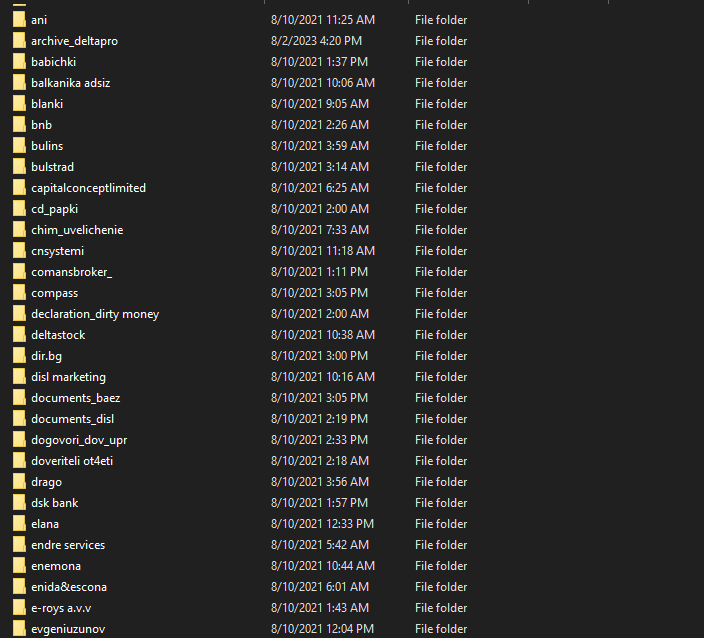Image resolution: width=704 pixels, height=638 pixels.
Task: Click the folder icon next to ani
Action: [x=19, y=20]
